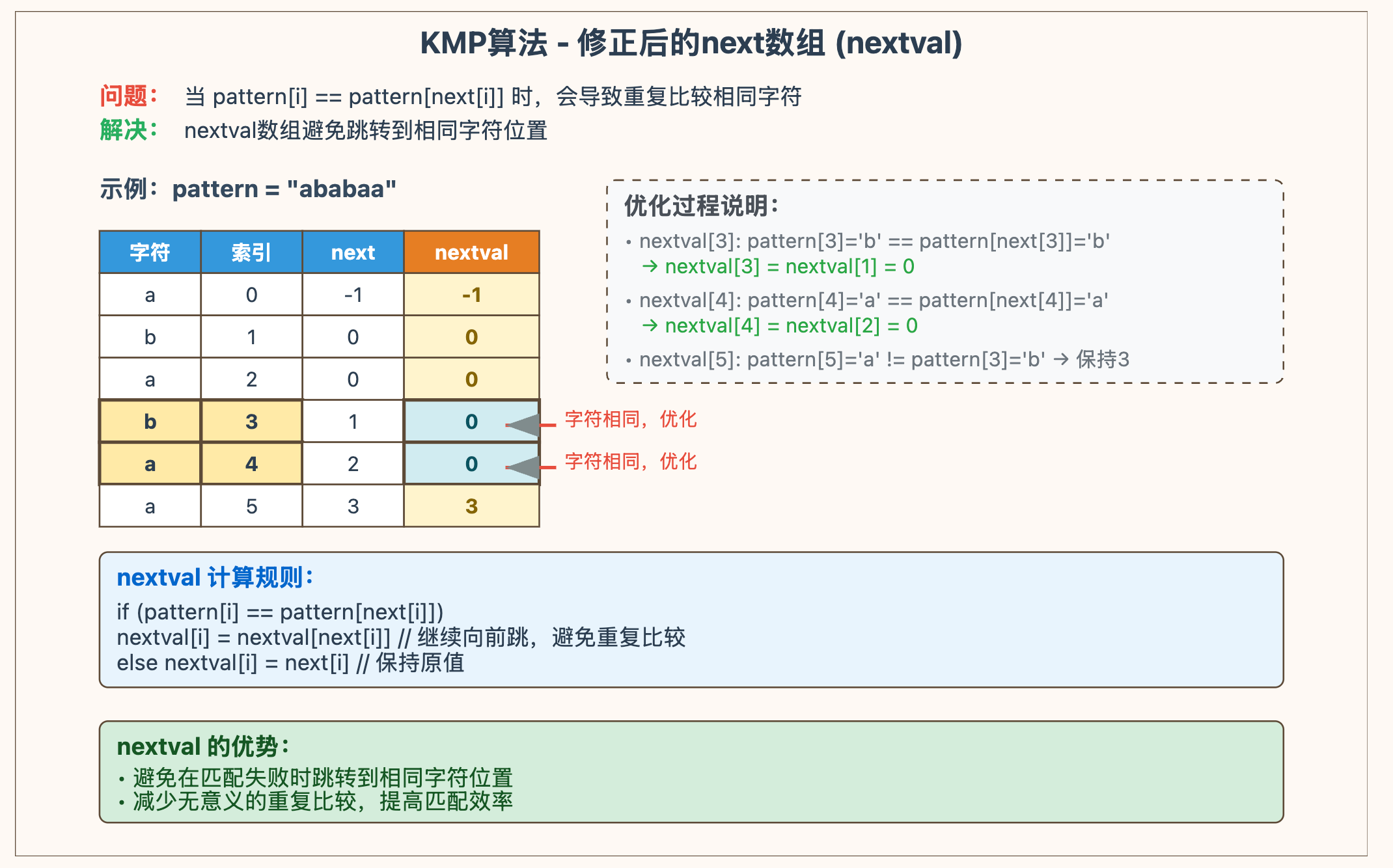1393x868 pixels.
Task: Click the blue nextval cell in row index 4
Action: point(471,464)
